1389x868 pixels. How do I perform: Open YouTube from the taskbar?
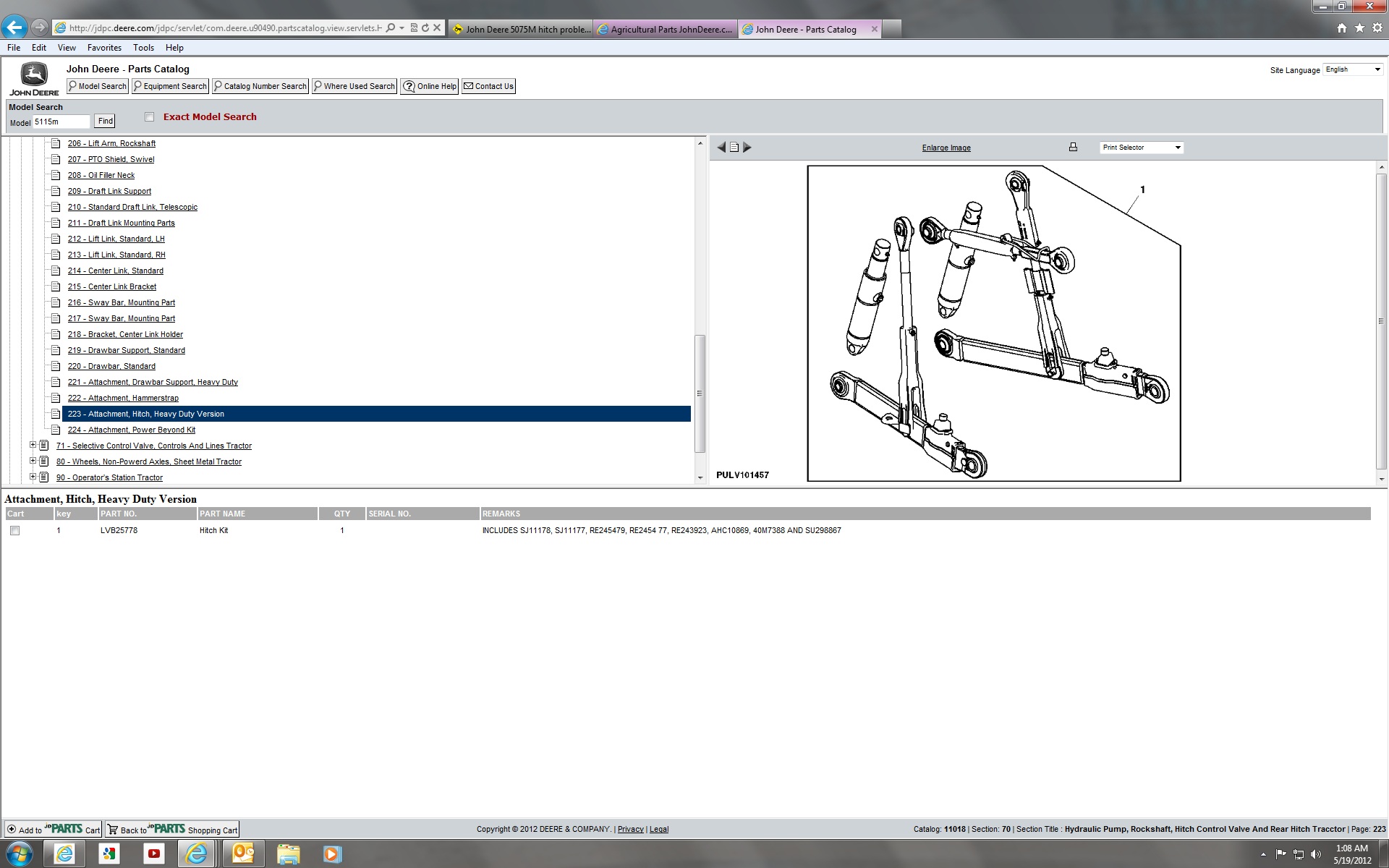[154, 854]
